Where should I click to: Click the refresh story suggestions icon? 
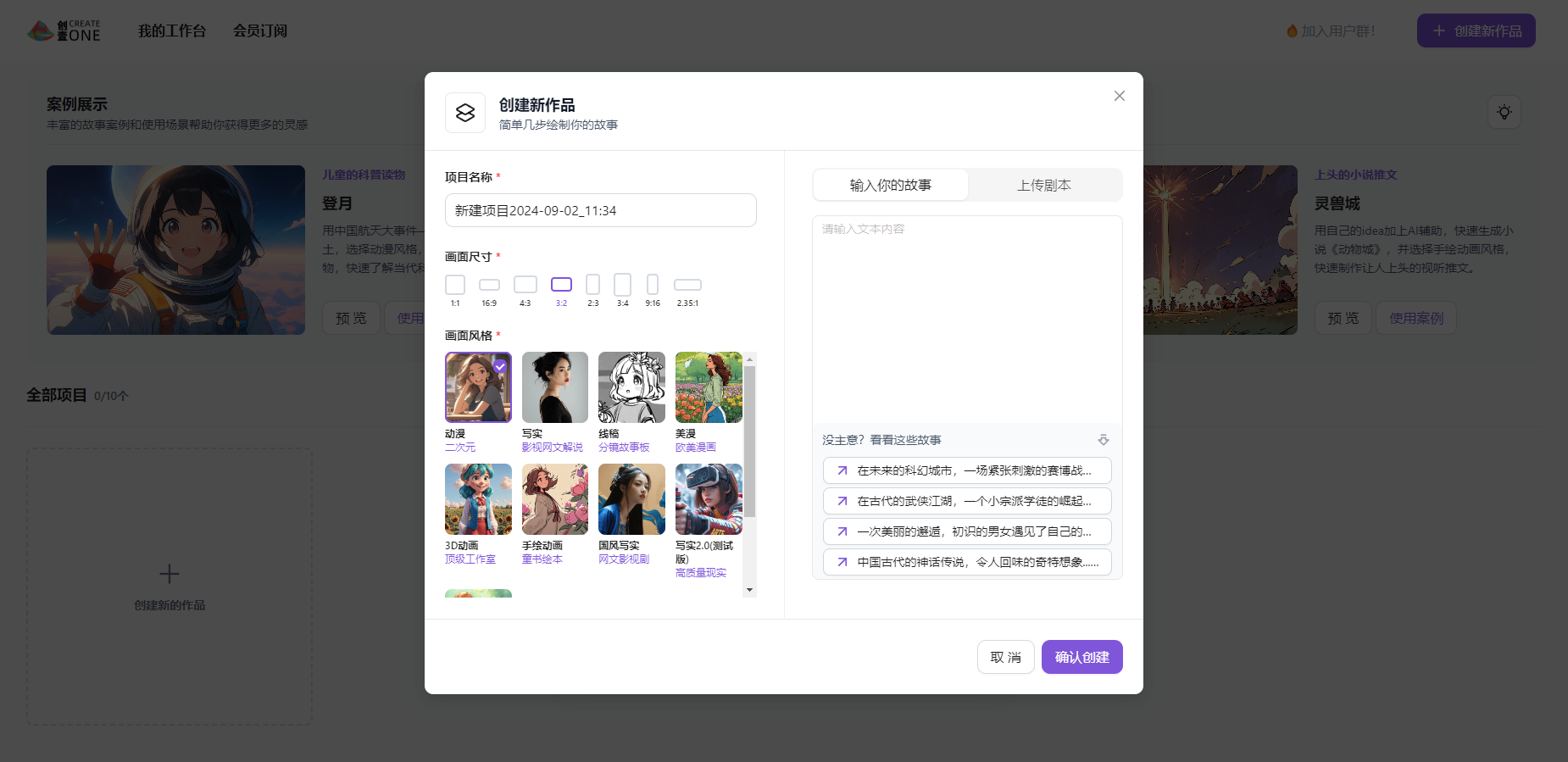[x=1103, y=440]
